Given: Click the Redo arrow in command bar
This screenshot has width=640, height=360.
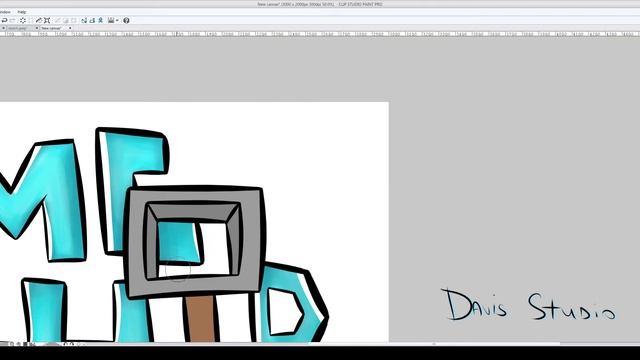Looking at the screenshot, I should [x=12, y=20].
